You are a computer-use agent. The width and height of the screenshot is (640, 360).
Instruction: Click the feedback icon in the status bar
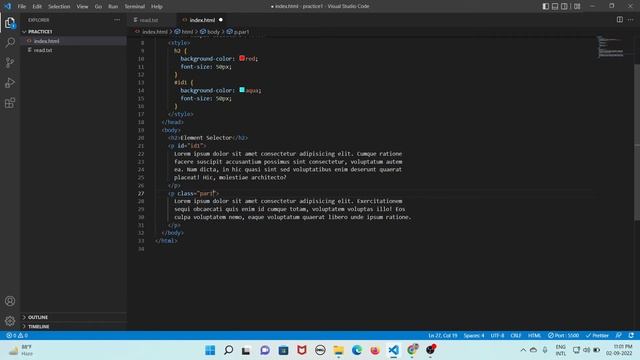tap(619, 335)
